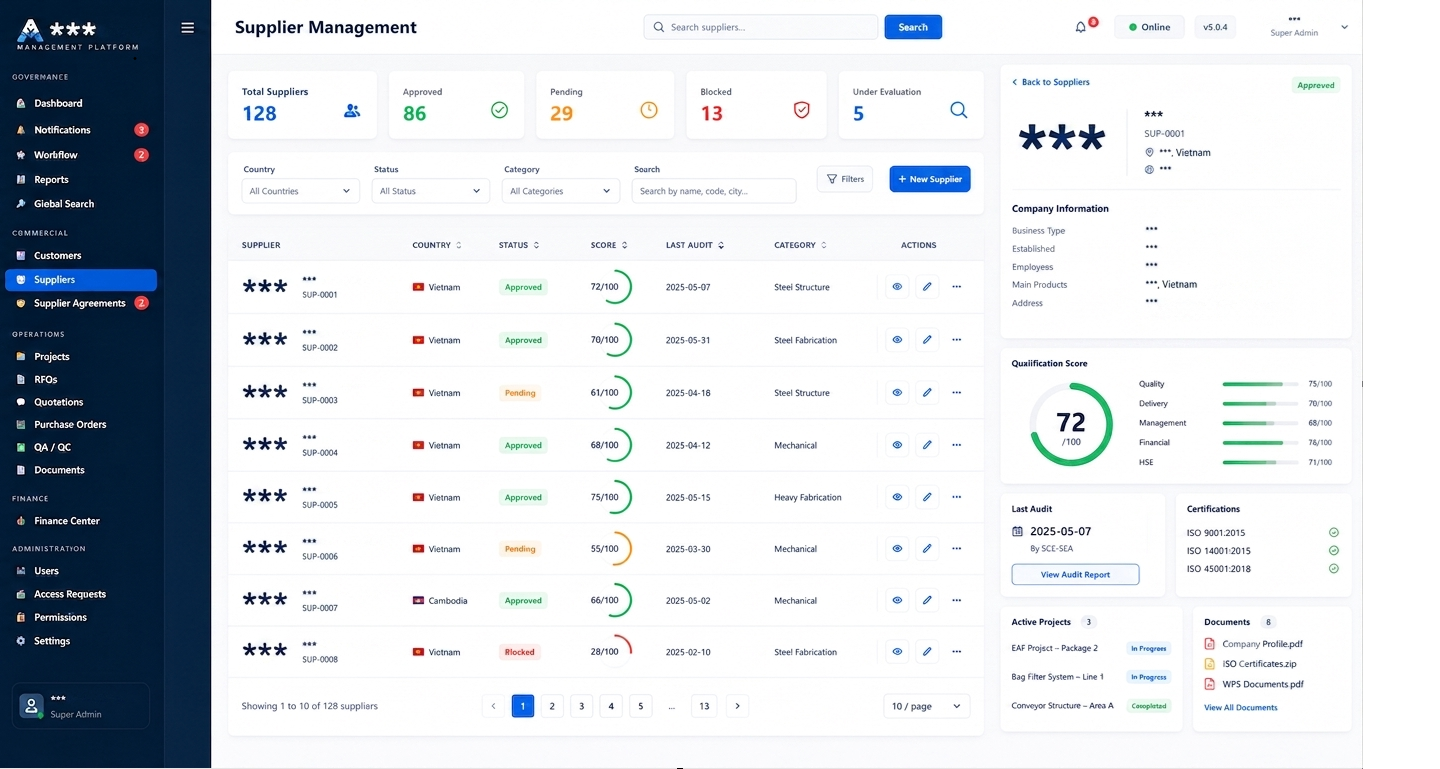Click the top Search suppliers input field
The width and height of the screenshot is (1440, 769).
[761, 27]
